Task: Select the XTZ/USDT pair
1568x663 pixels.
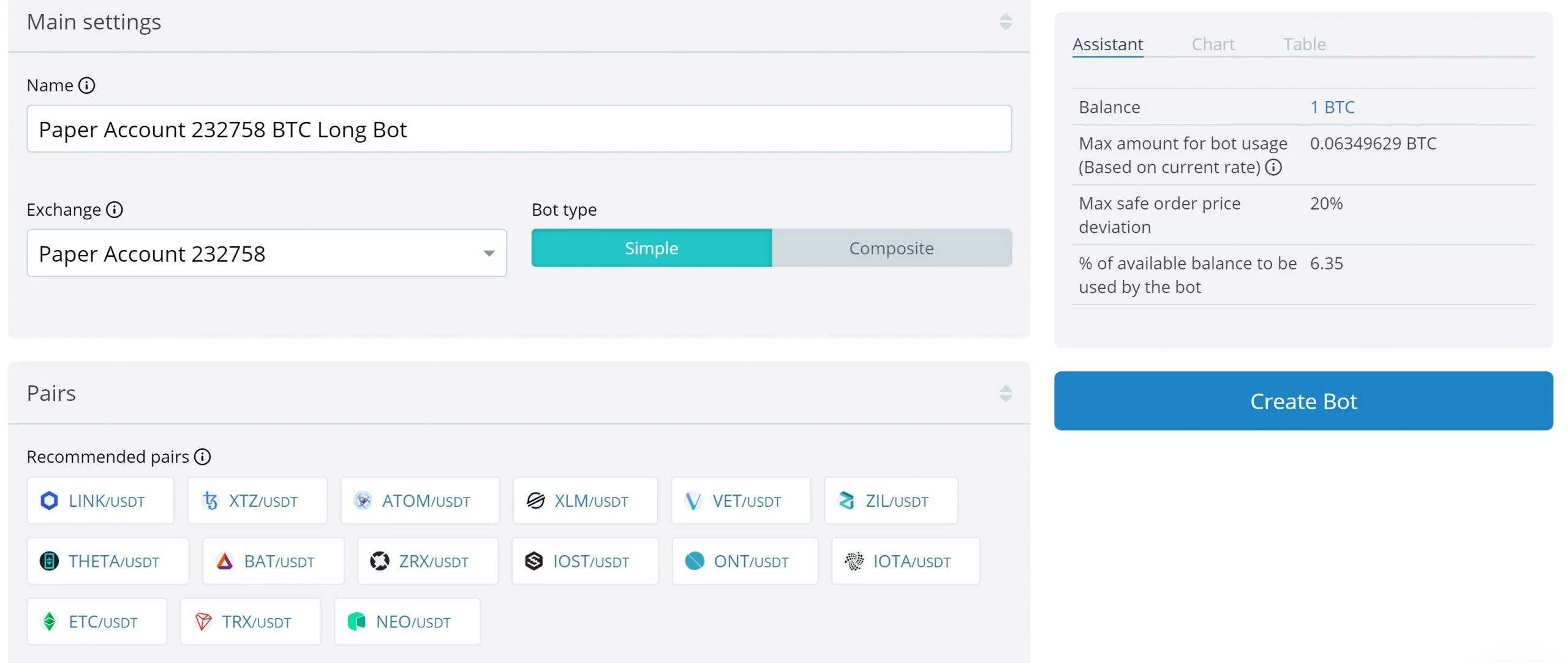Action: pos(257,501)
